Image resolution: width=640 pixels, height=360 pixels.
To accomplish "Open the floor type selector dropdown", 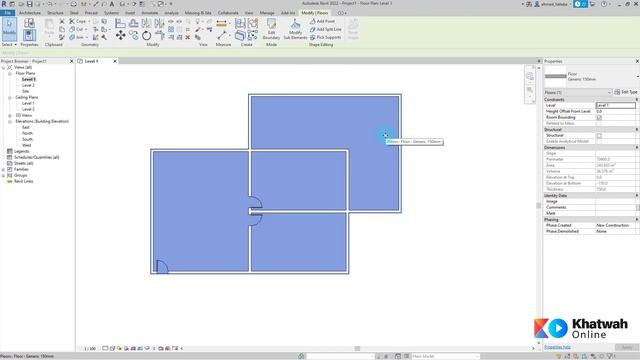I will tap(637, 76).
